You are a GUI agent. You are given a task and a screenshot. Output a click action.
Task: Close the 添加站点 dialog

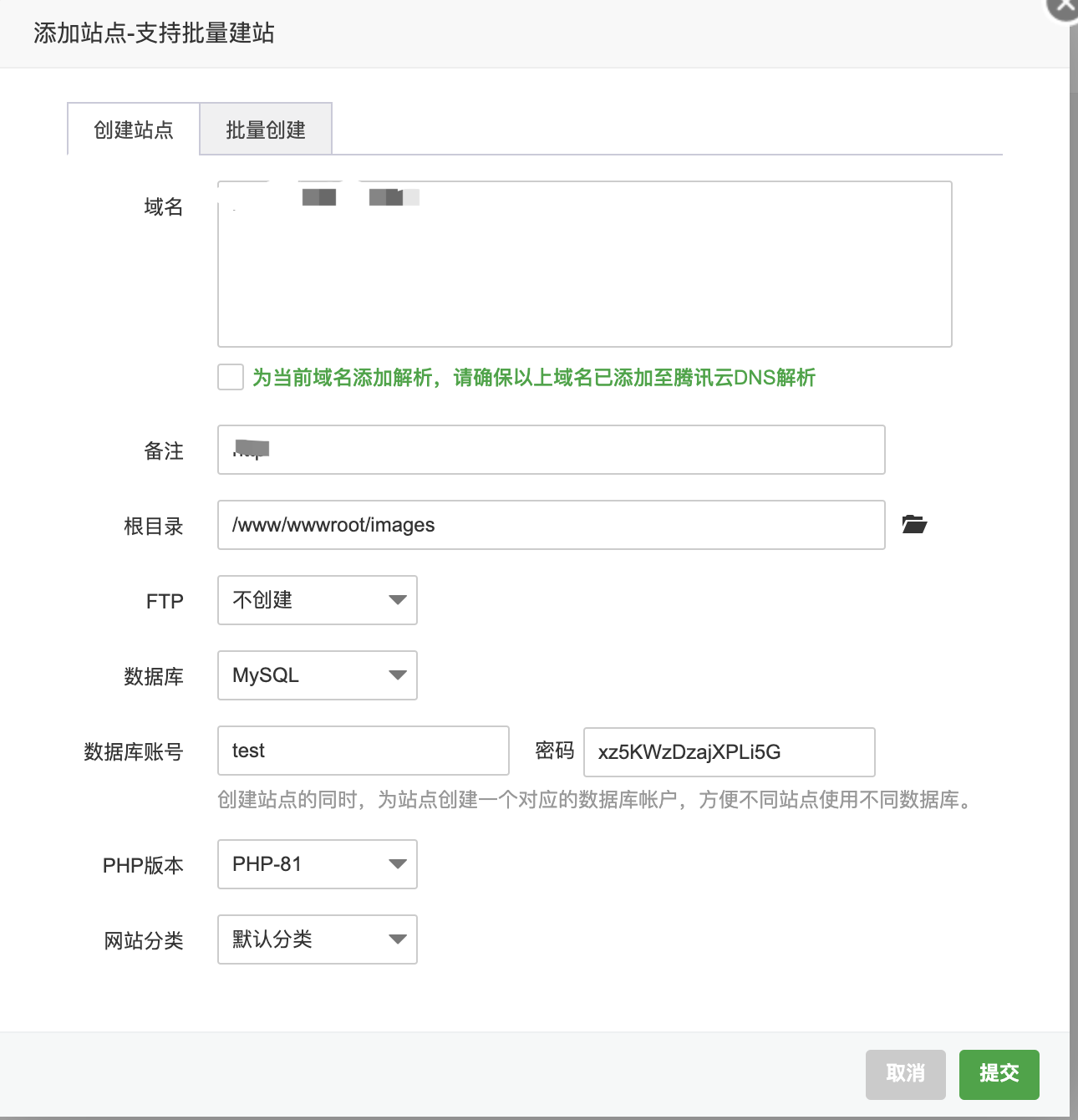1065,7
